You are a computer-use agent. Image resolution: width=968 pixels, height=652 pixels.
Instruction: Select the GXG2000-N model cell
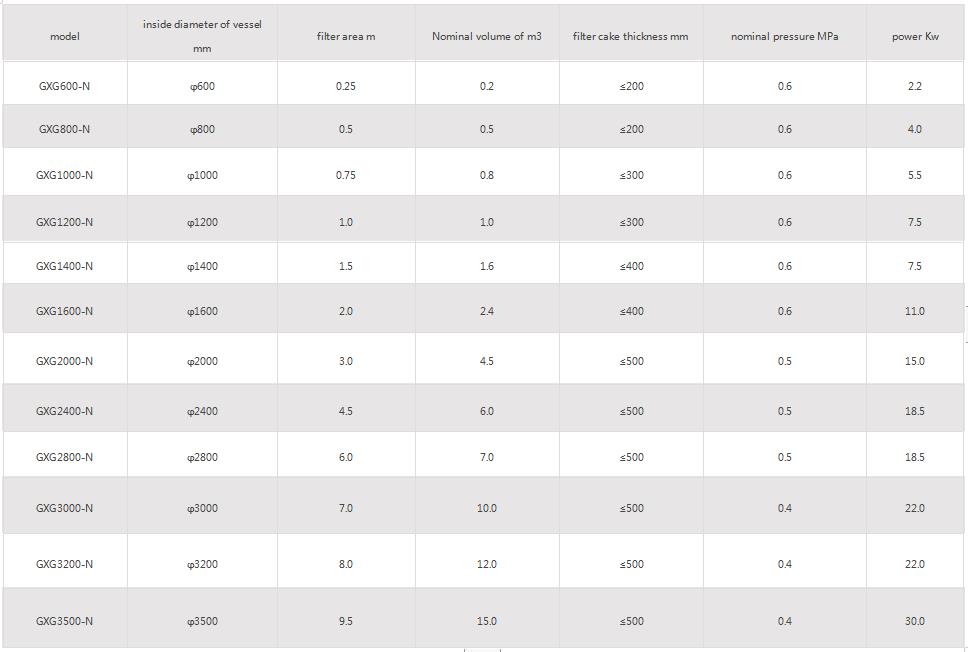[x=64, y=361]
